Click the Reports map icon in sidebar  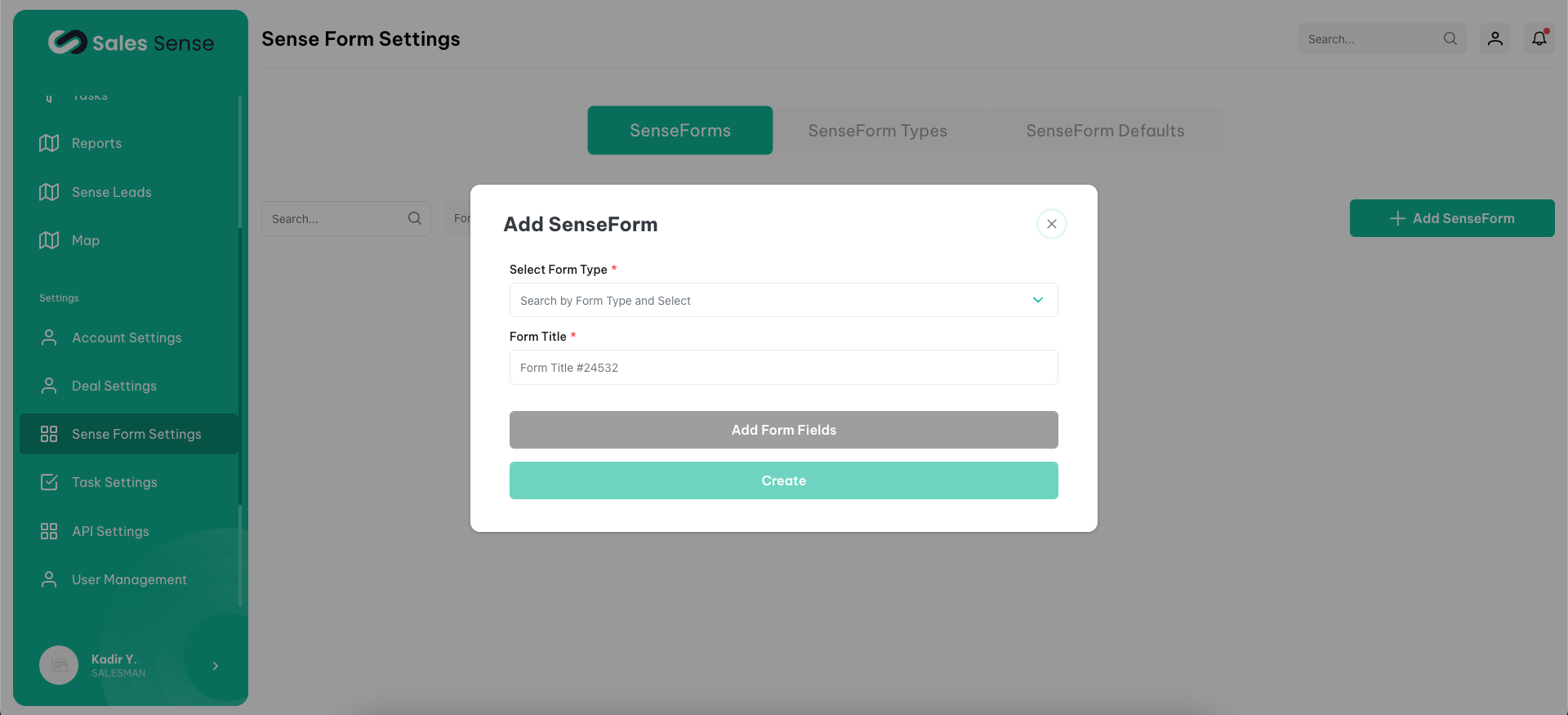click(49, 143)
